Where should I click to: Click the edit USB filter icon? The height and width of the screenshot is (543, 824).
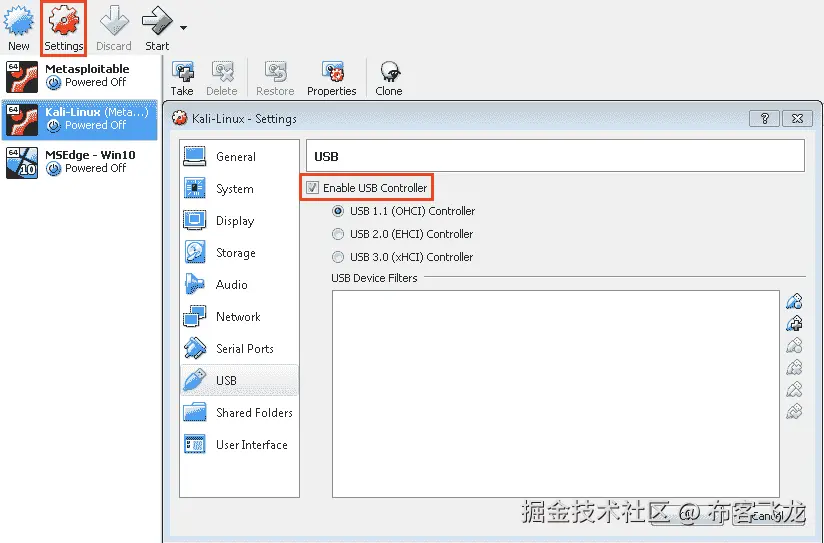794,345
